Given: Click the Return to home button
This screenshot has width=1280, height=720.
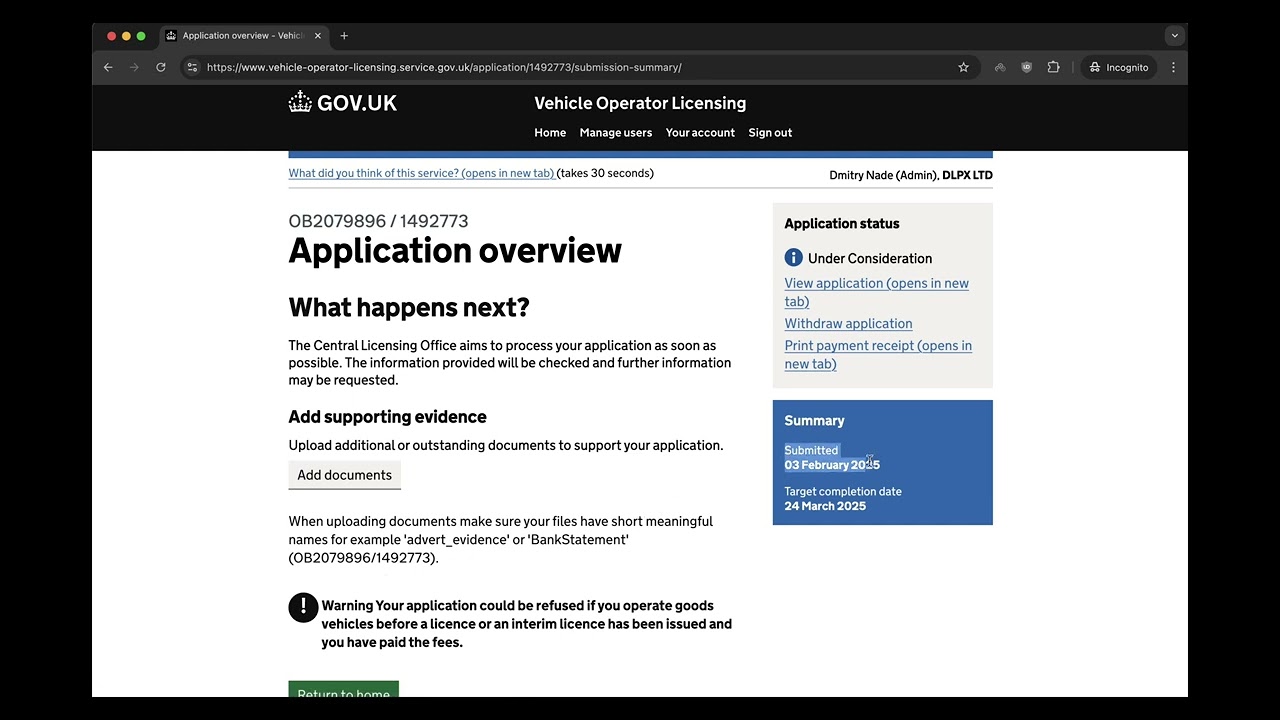Looking at the screenshot, I should tap(343, 690).
